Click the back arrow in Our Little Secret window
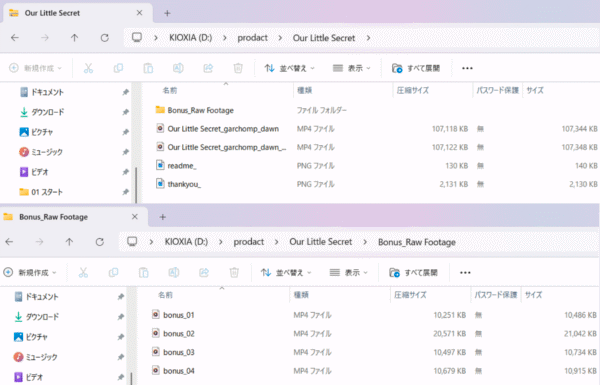The width and height of the screenshot is (600, 385). pos(15,38)
